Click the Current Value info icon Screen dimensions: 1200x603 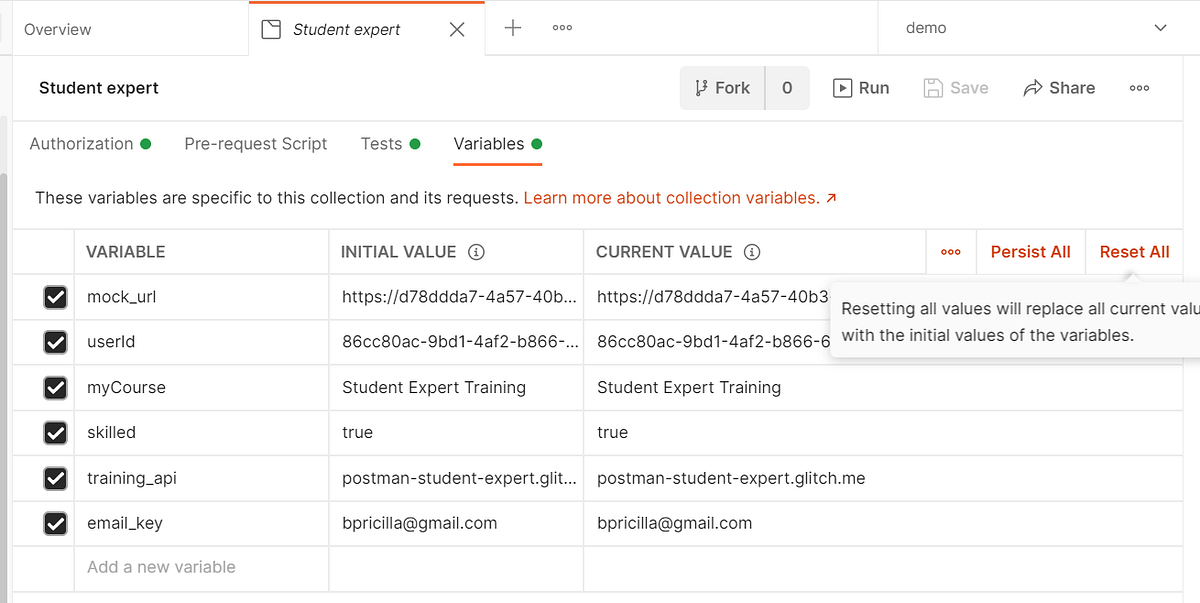[752, 252]
